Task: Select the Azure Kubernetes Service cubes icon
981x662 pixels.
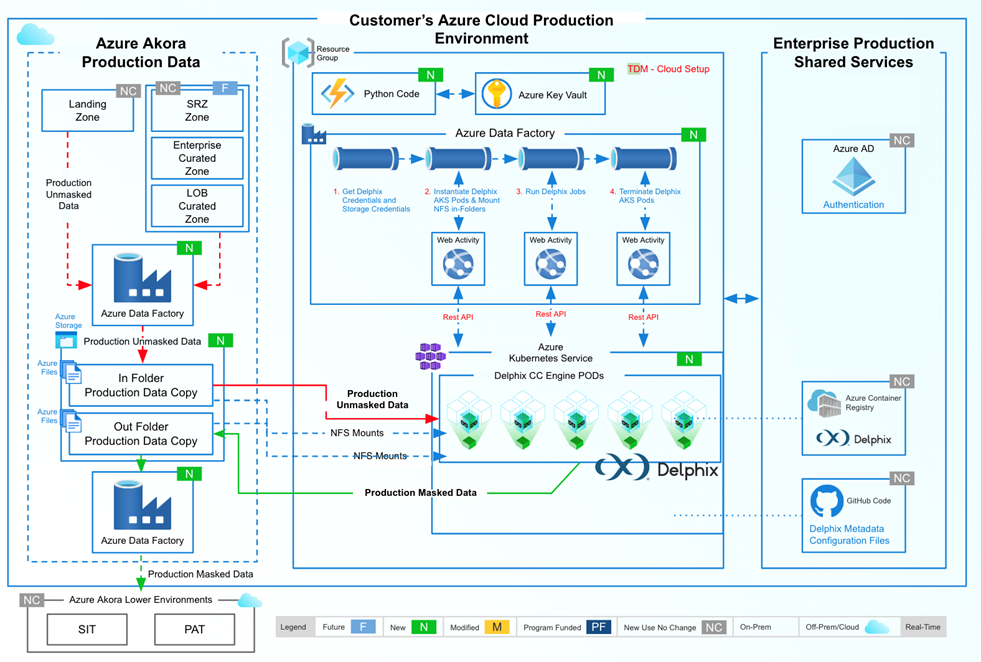Action: [431, 356]
